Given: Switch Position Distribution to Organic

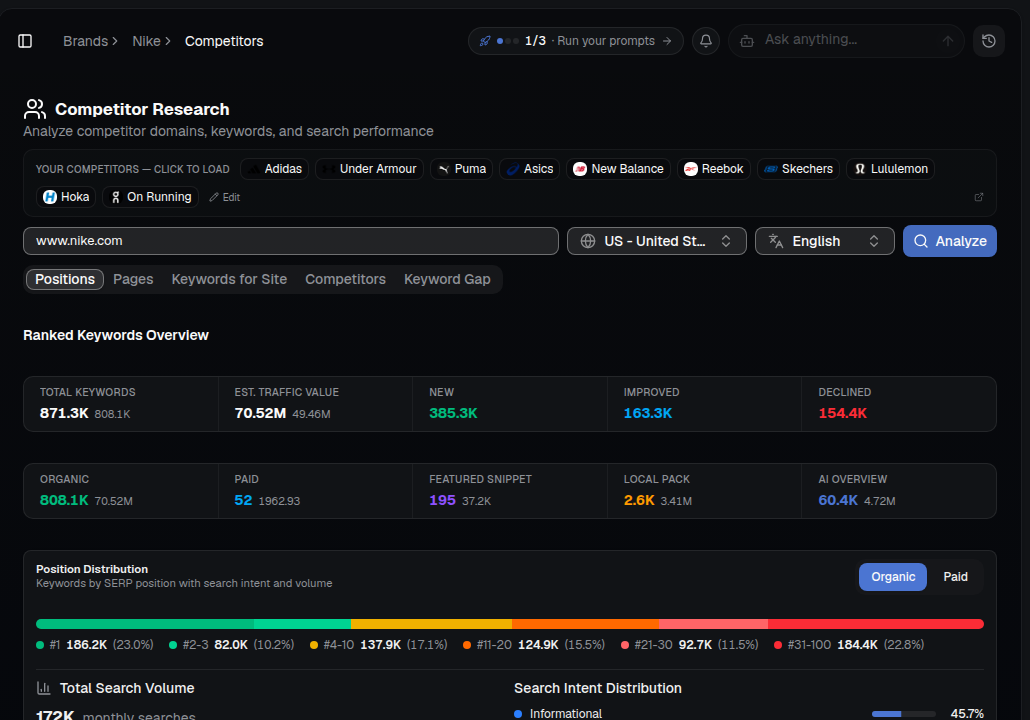Looking at the screenshot, I should point(893,577).
